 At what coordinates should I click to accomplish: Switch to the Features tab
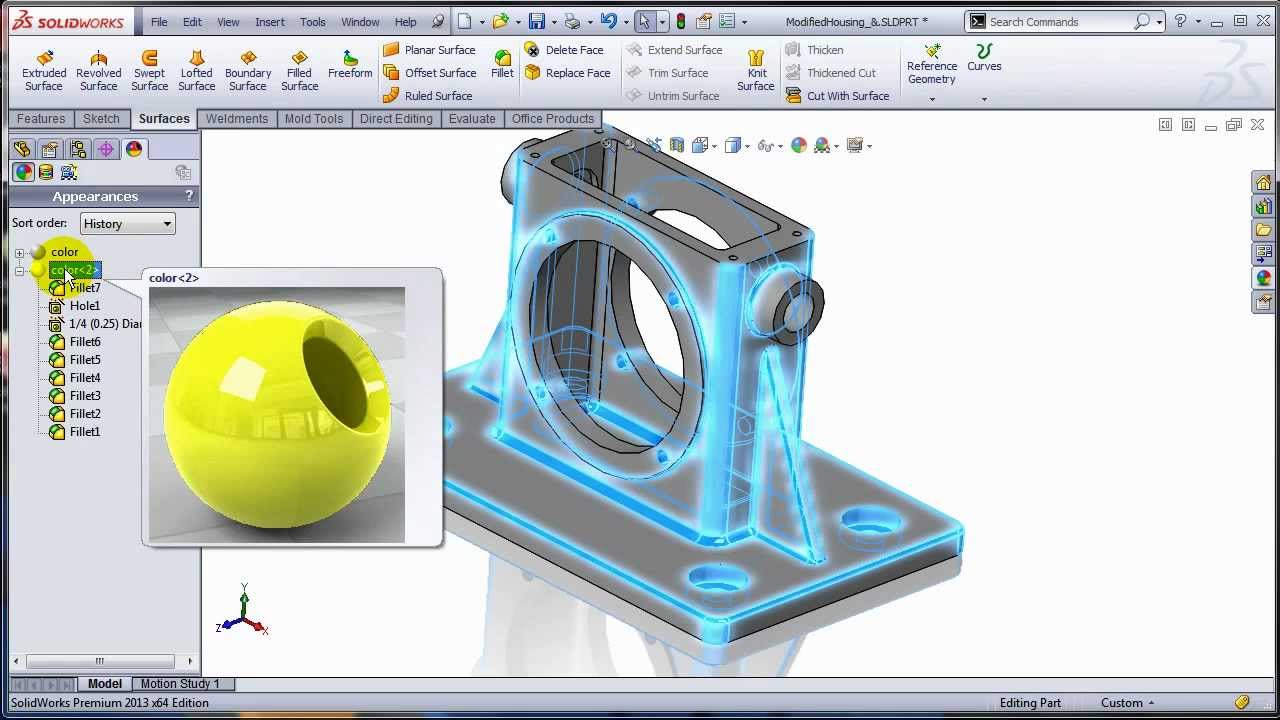coord(41,118)
